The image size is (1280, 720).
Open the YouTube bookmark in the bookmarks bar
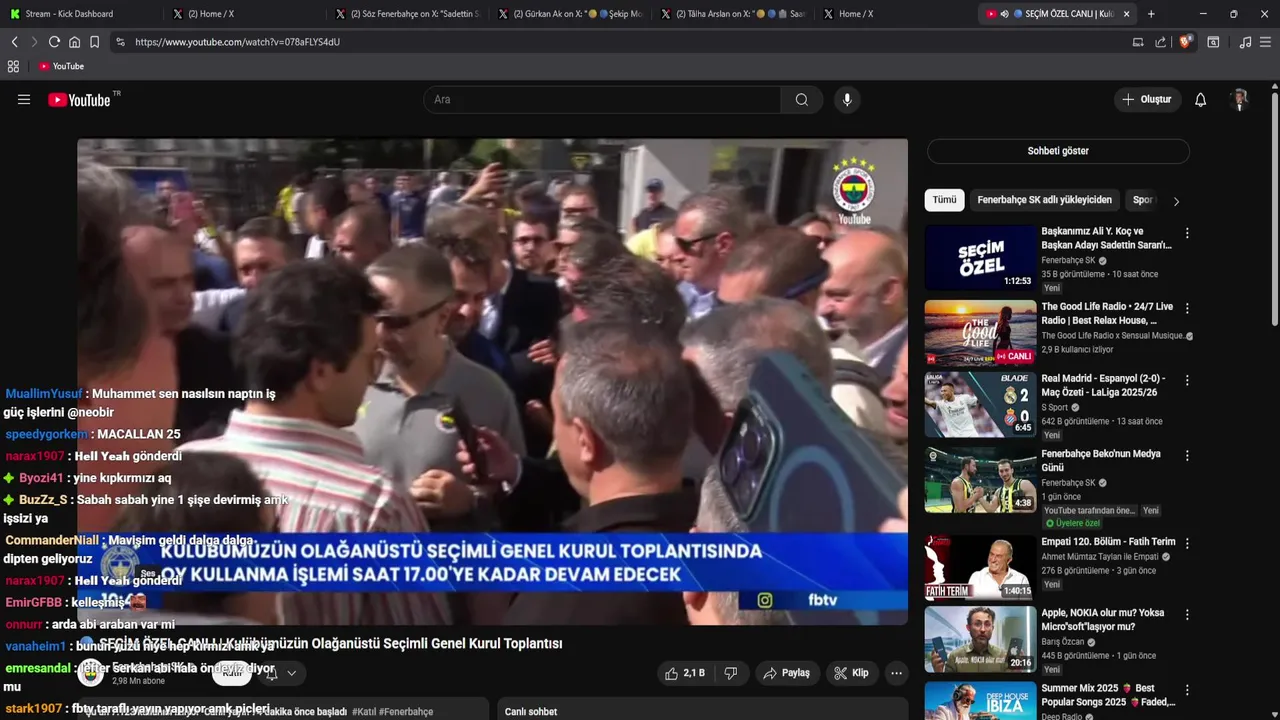click(x=62, y=66)
